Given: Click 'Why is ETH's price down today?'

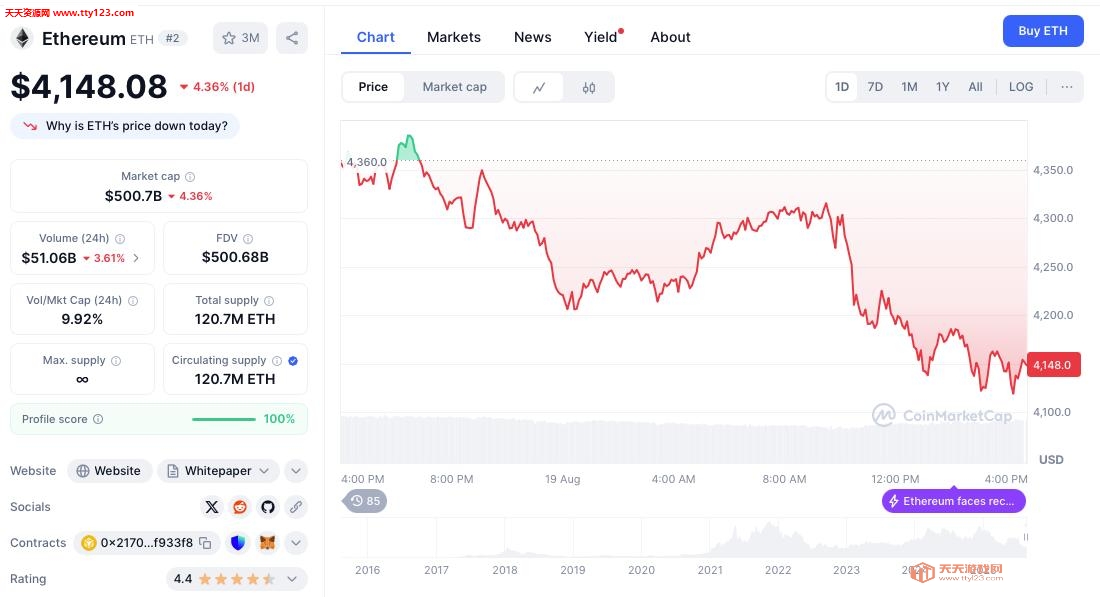Looking at the screenshot, I should pyautogui.click(x=136, y=126).
